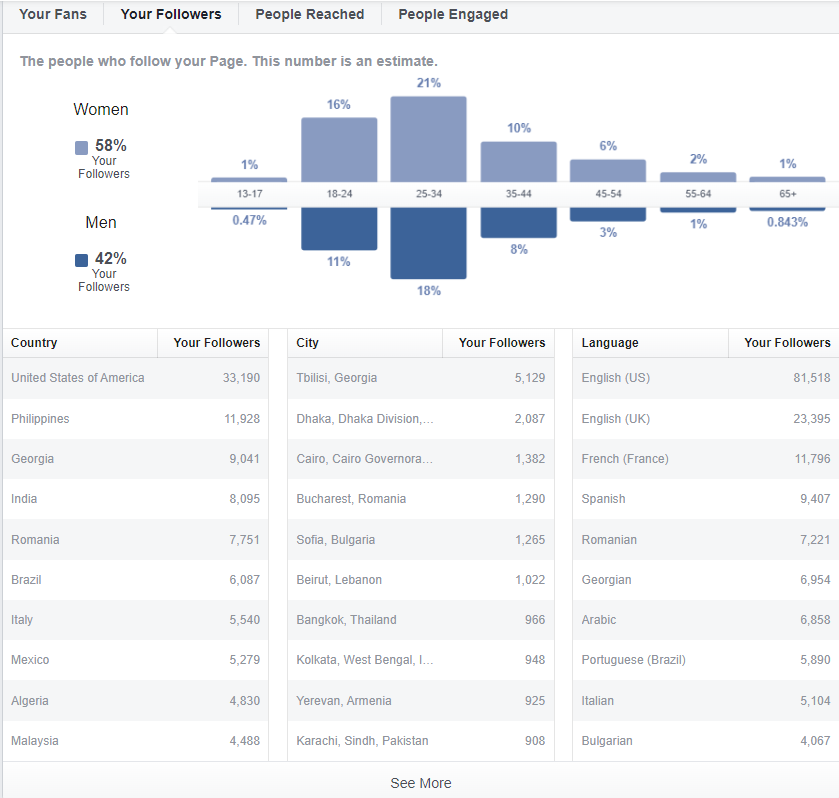The width and height of the screenshot is (839, 798).
Task: Select the English (US) language row
Action: (706, 378)
